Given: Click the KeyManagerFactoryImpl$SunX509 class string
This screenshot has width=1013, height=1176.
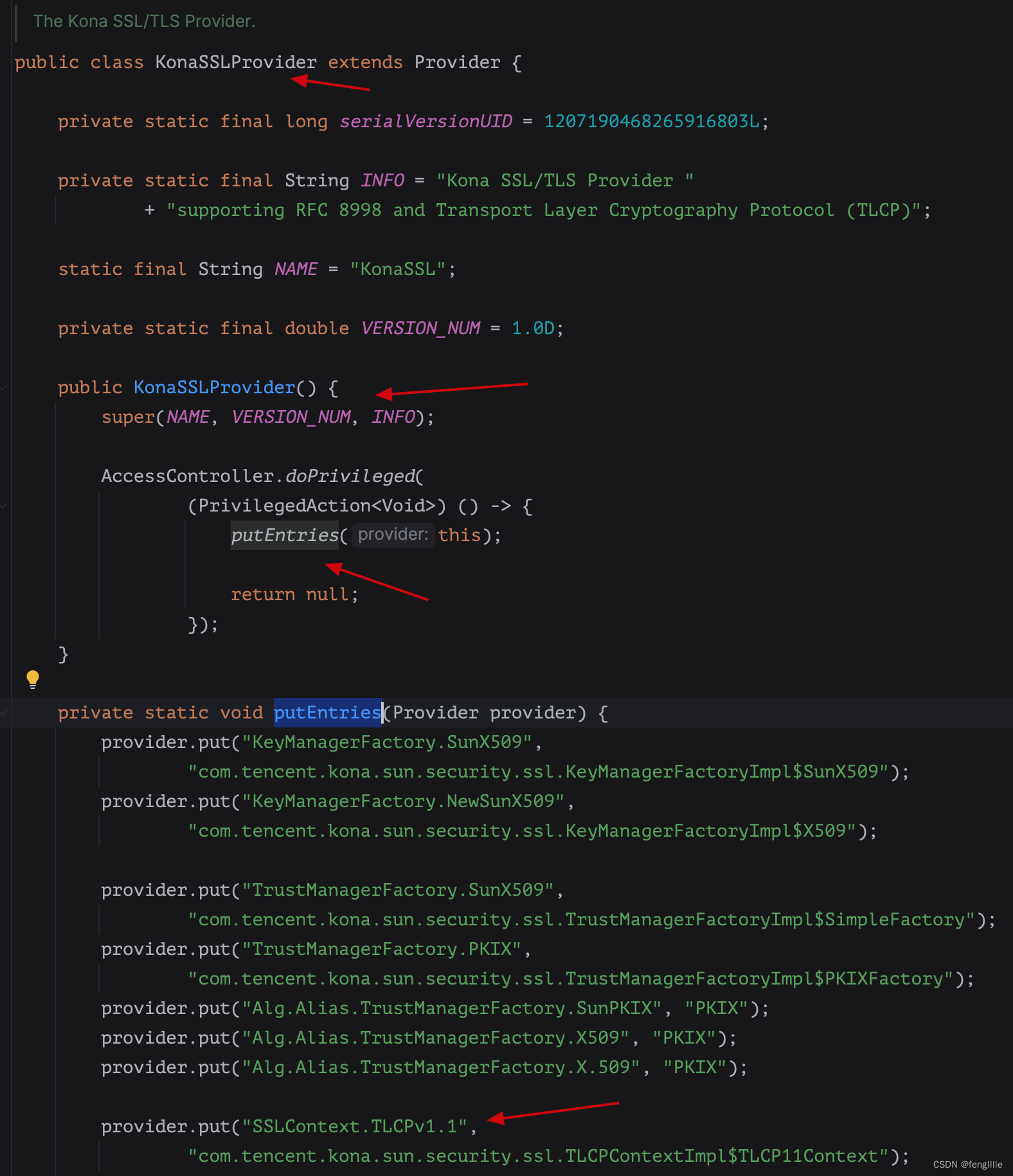Looking at the screenshot, I should [x=538, y=772].
